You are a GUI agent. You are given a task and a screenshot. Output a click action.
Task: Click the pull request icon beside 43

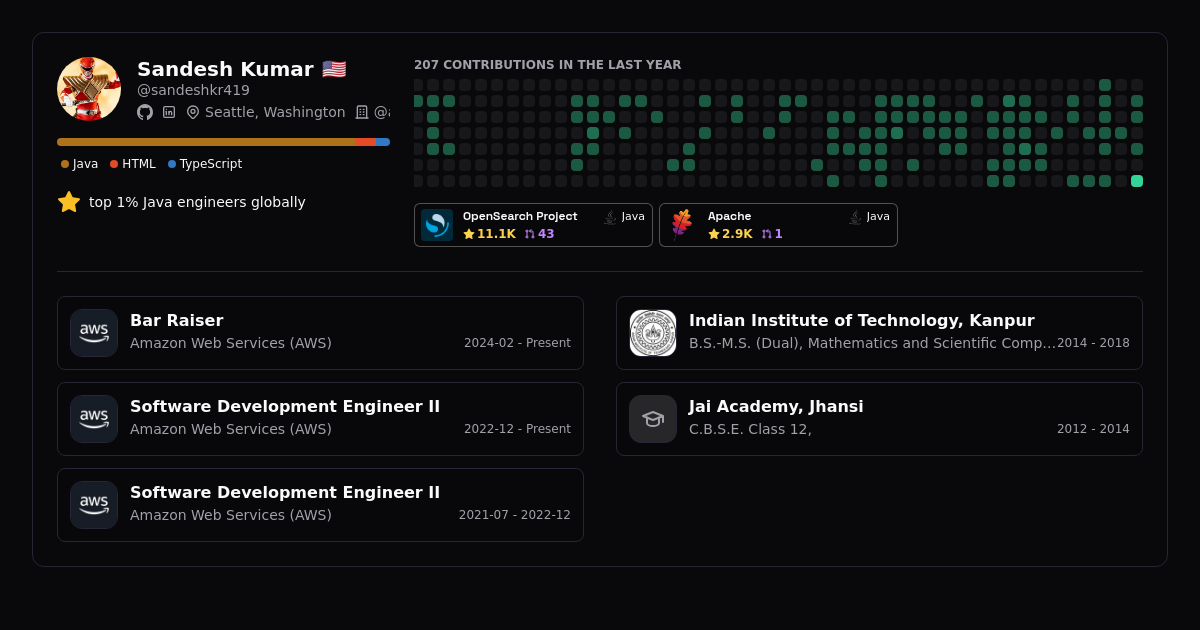point(530,234)
